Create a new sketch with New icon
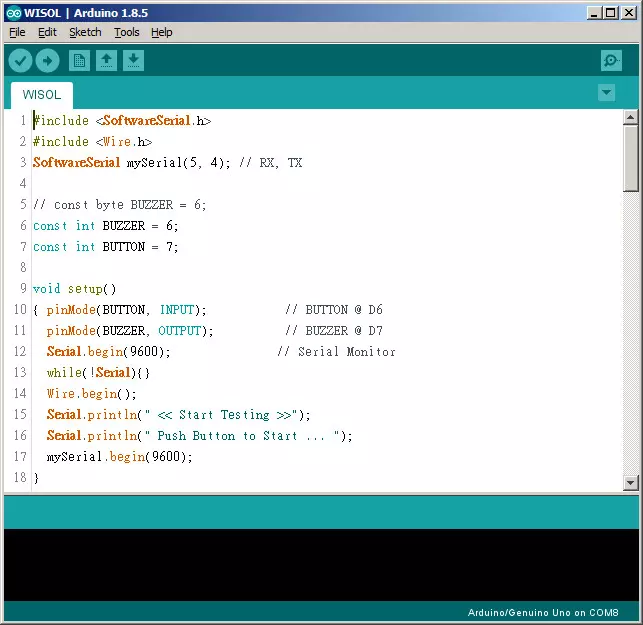The height and width of the screenshot is (625, 643). 79,61
